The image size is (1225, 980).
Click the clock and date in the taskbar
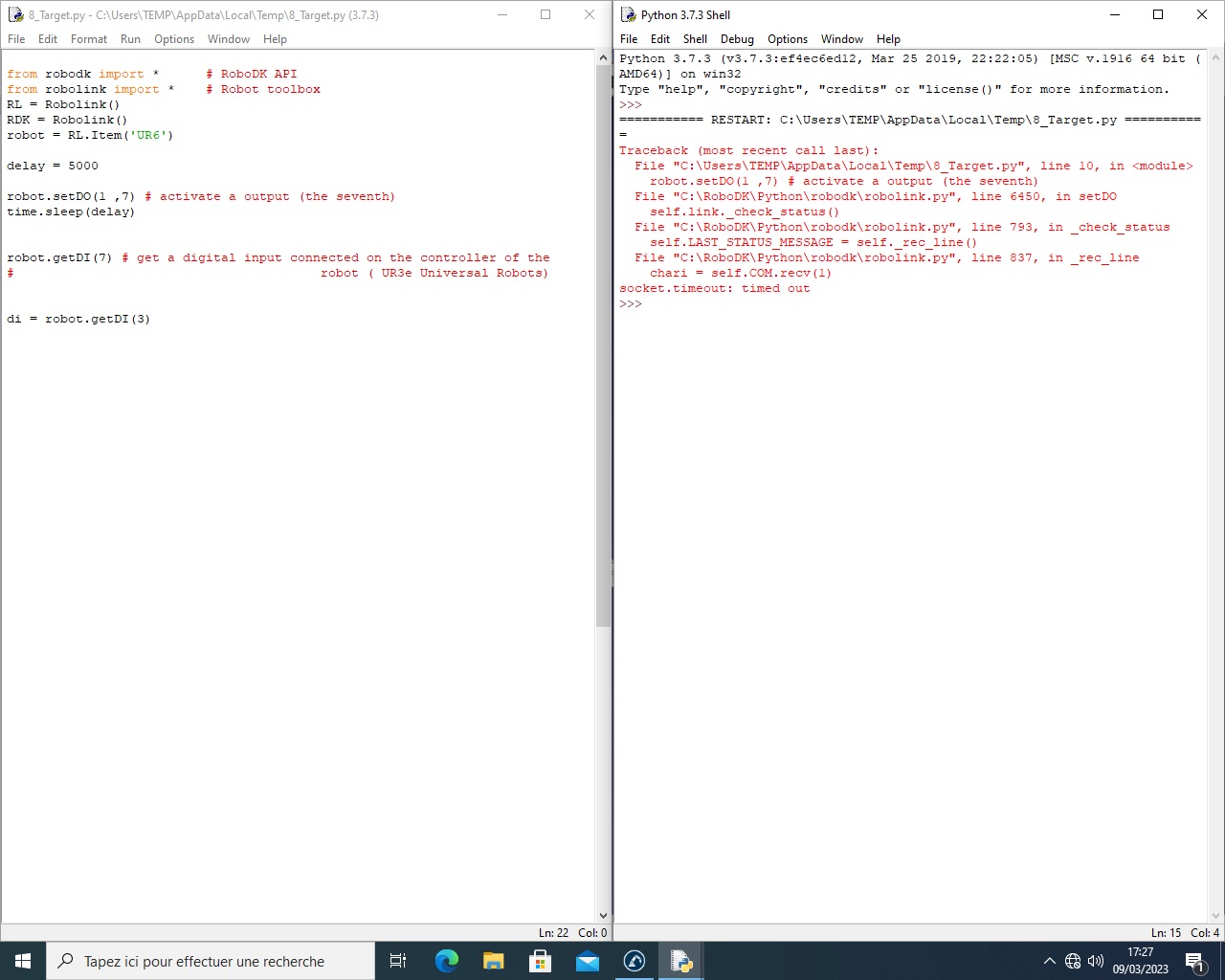click(1140, 961)
